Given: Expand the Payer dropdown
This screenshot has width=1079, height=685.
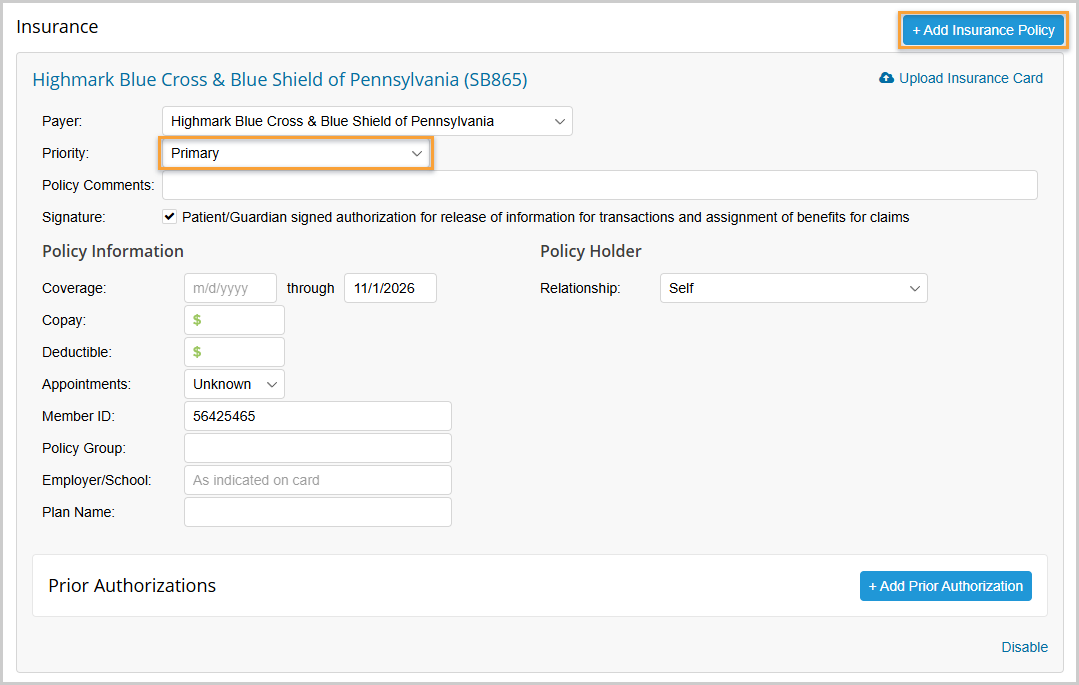Looking at the screenshot, I should [x=367, y=121].
